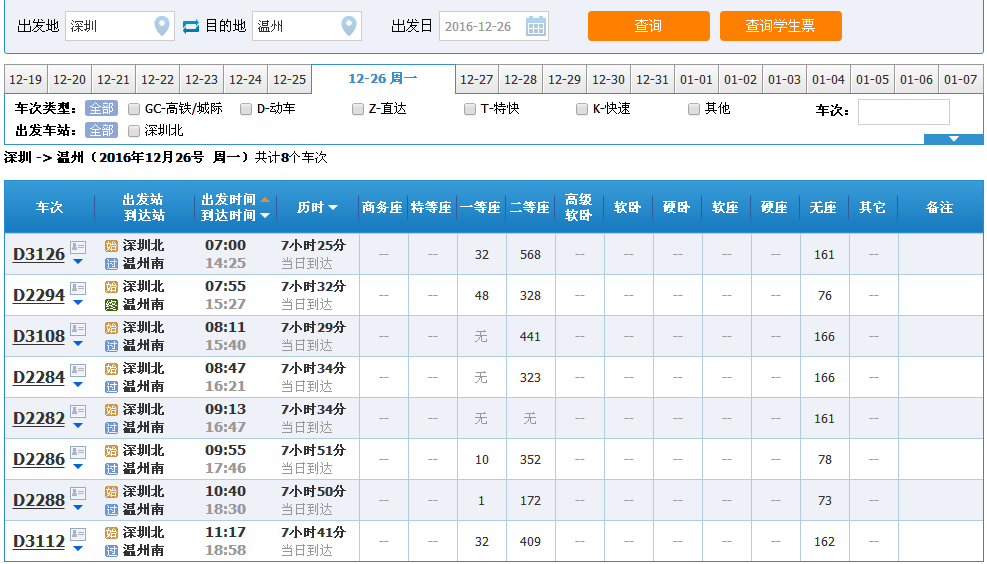Click the origin station badge for D2294
The width and height of the screenshot is (987, 564).
[x=111, y=286]
